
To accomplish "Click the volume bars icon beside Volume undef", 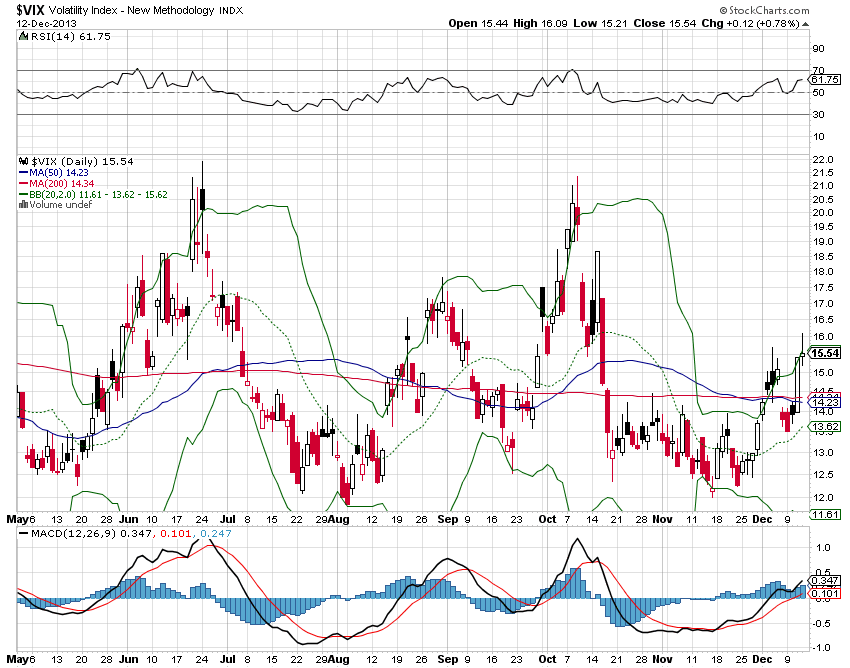I will point(23,204).
